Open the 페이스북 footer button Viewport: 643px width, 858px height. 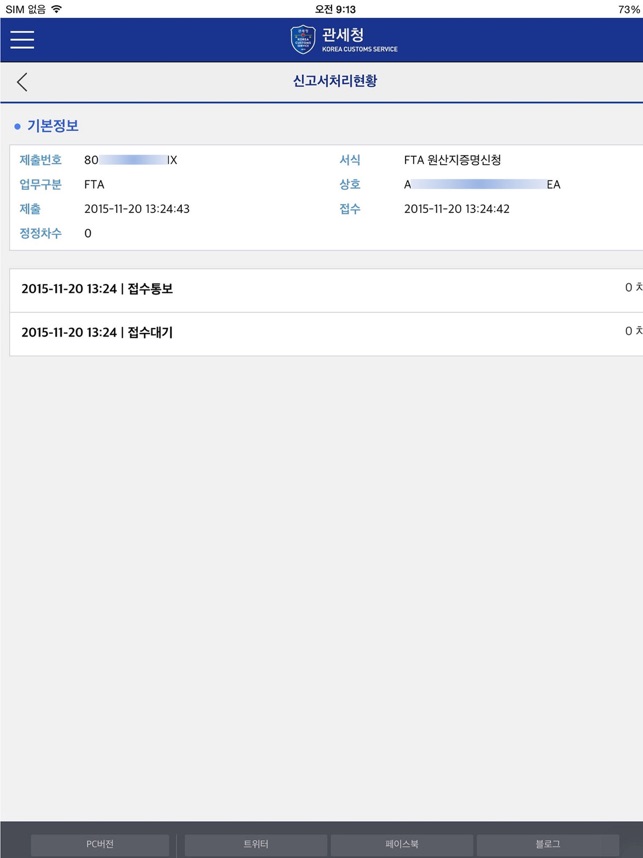402,844
